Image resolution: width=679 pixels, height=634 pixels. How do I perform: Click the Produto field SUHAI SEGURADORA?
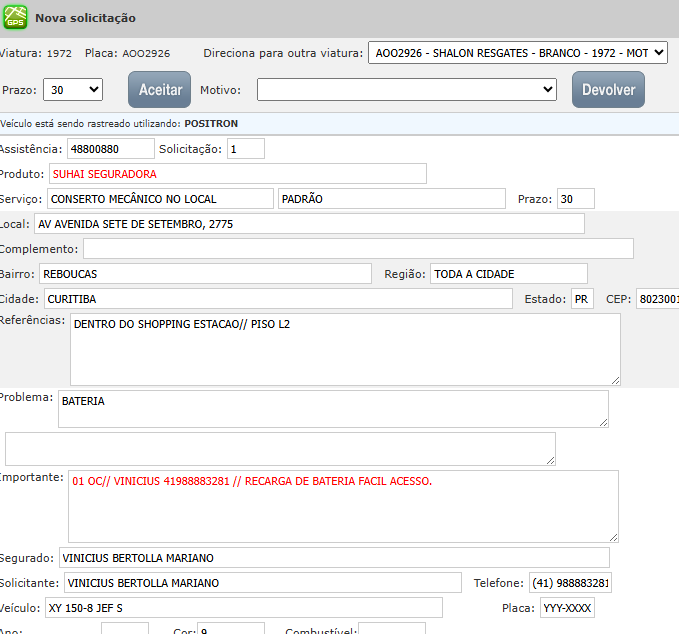238,174
